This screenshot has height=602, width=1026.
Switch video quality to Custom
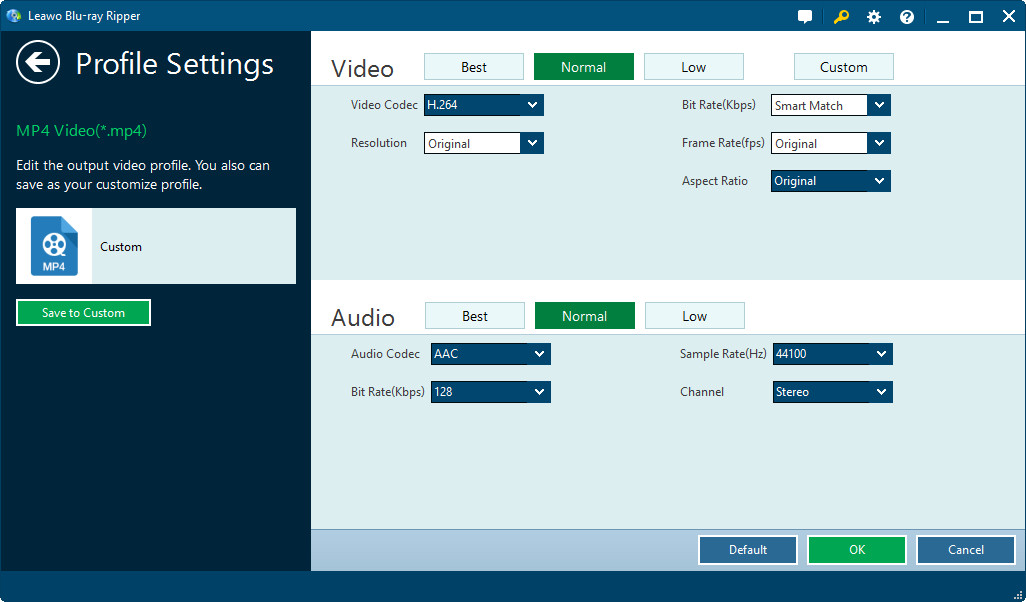click(843, 67)
